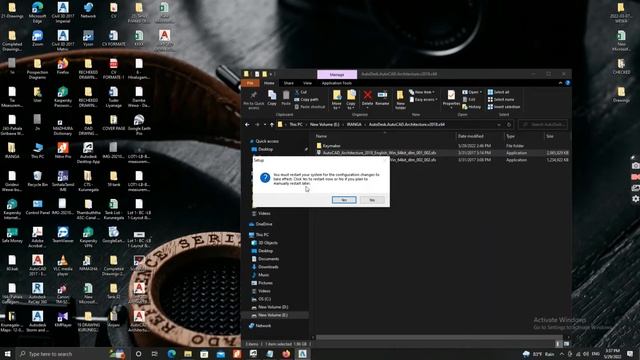Click Copy path in the ribbon
This screenshot has width=640, height=360.
pos(307,100)
